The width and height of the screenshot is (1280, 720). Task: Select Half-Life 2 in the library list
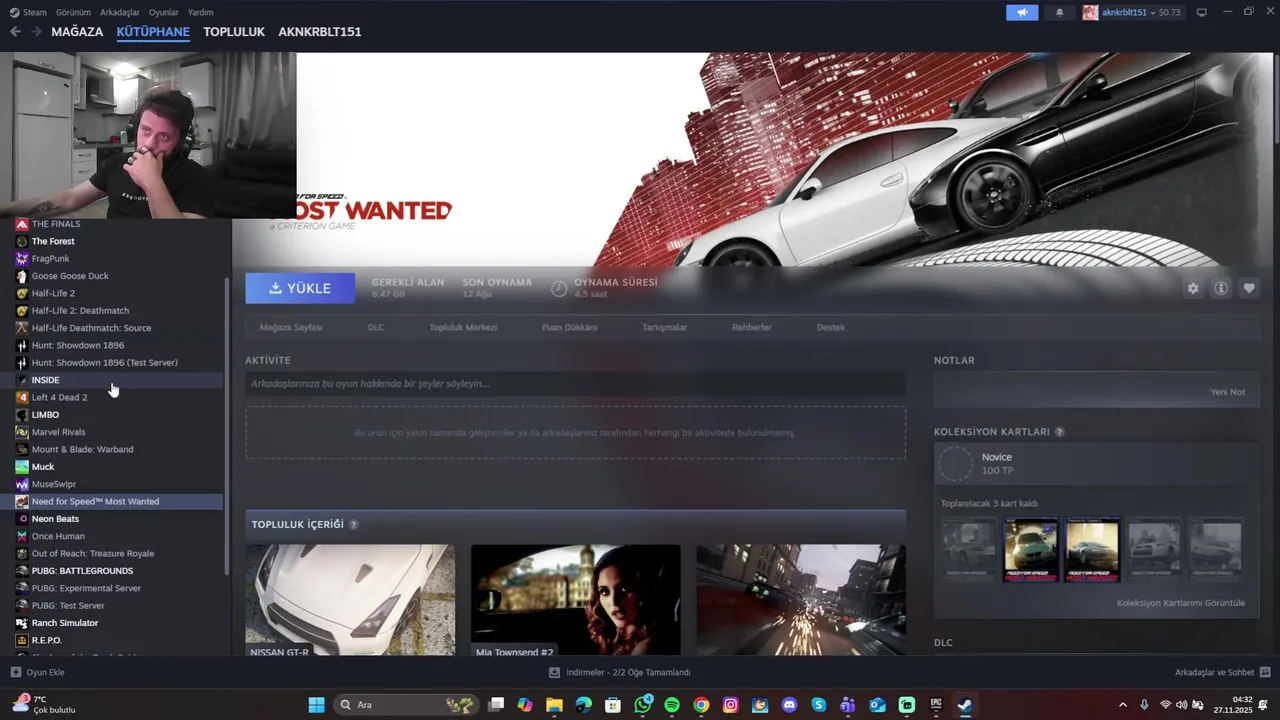pyautogui.click(x=112, y=293)
